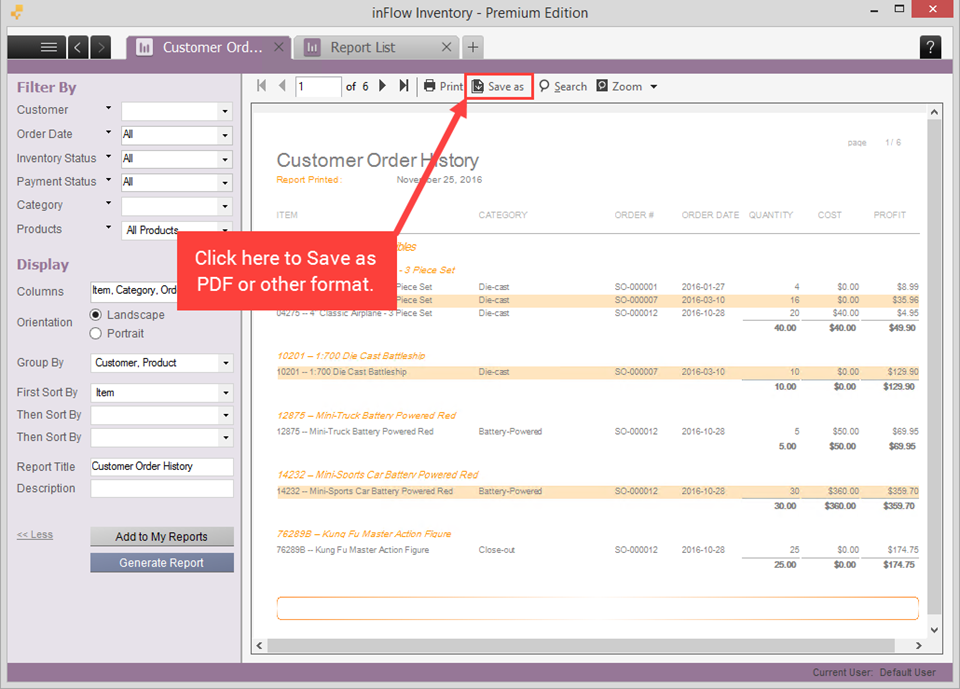Jump to first report page
Screen dimensions: 960x689
(x=261, y=86)
